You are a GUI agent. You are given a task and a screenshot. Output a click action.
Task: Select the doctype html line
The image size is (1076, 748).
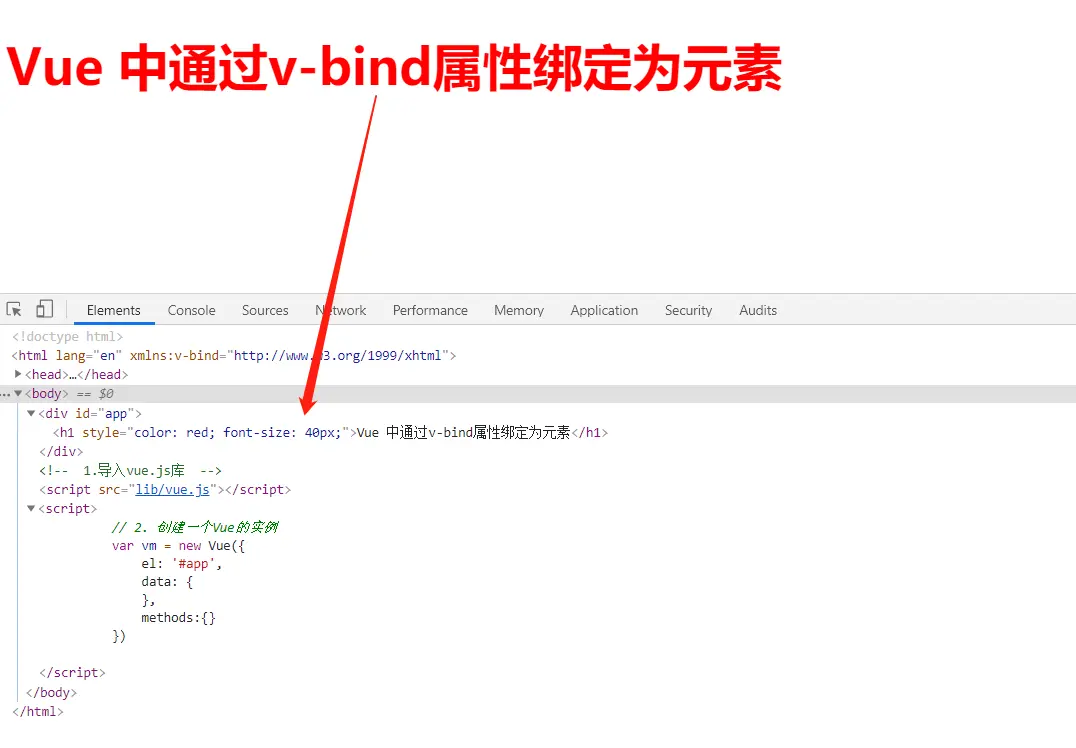[67, 336]
